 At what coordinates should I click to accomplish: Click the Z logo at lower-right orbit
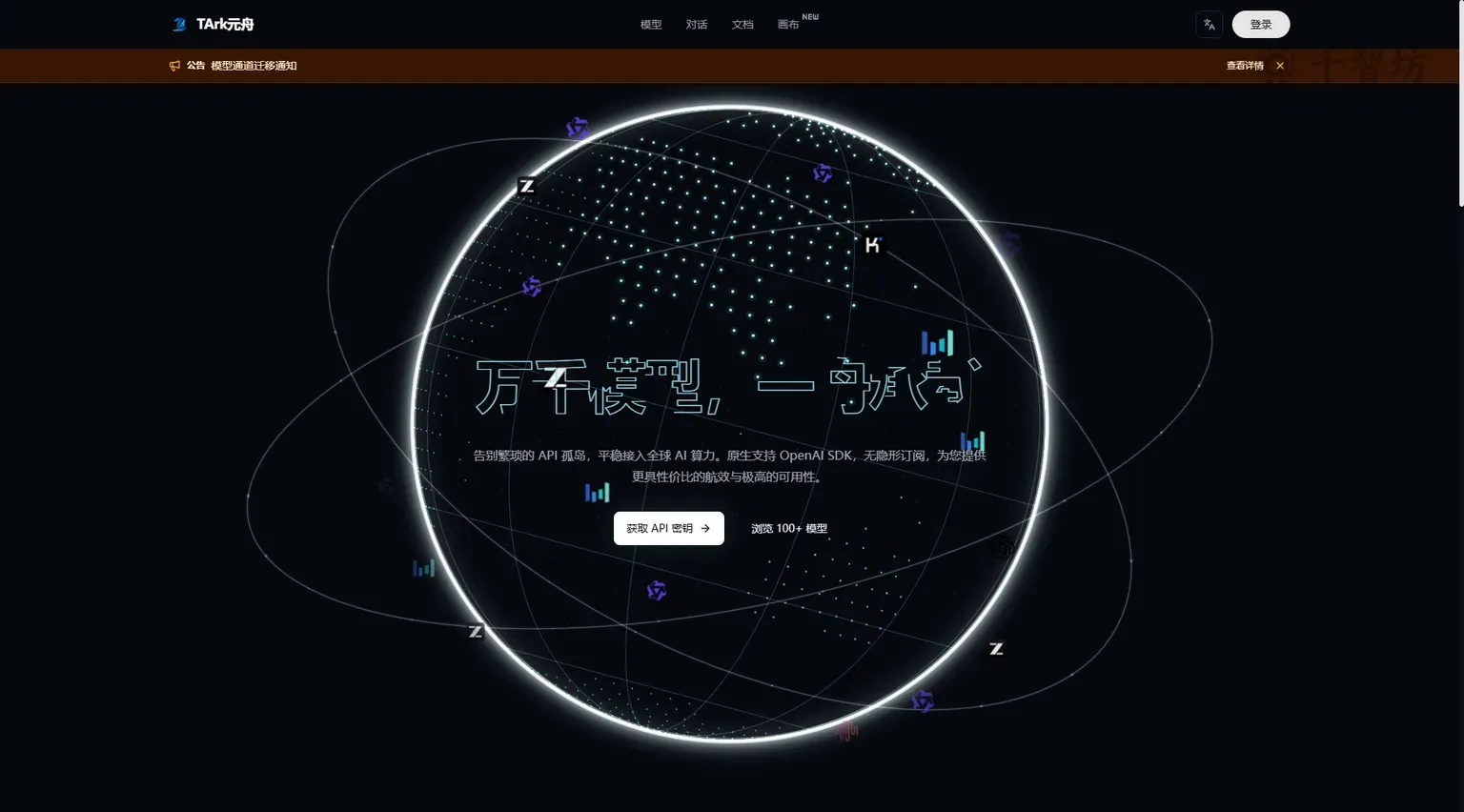(x=996, y=649)
